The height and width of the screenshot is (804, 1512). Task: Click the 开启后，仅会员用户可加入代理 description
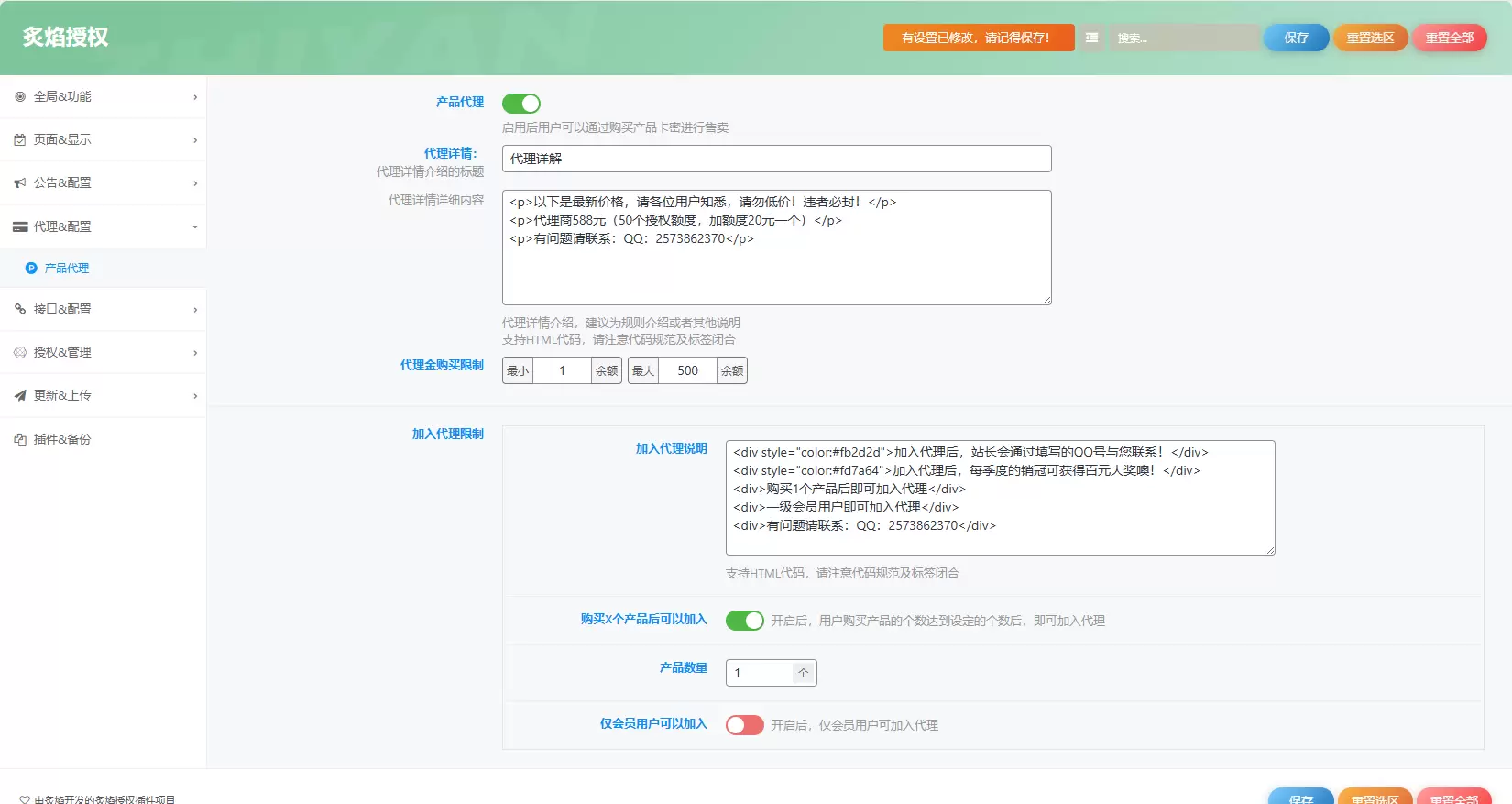click(854, 725)
